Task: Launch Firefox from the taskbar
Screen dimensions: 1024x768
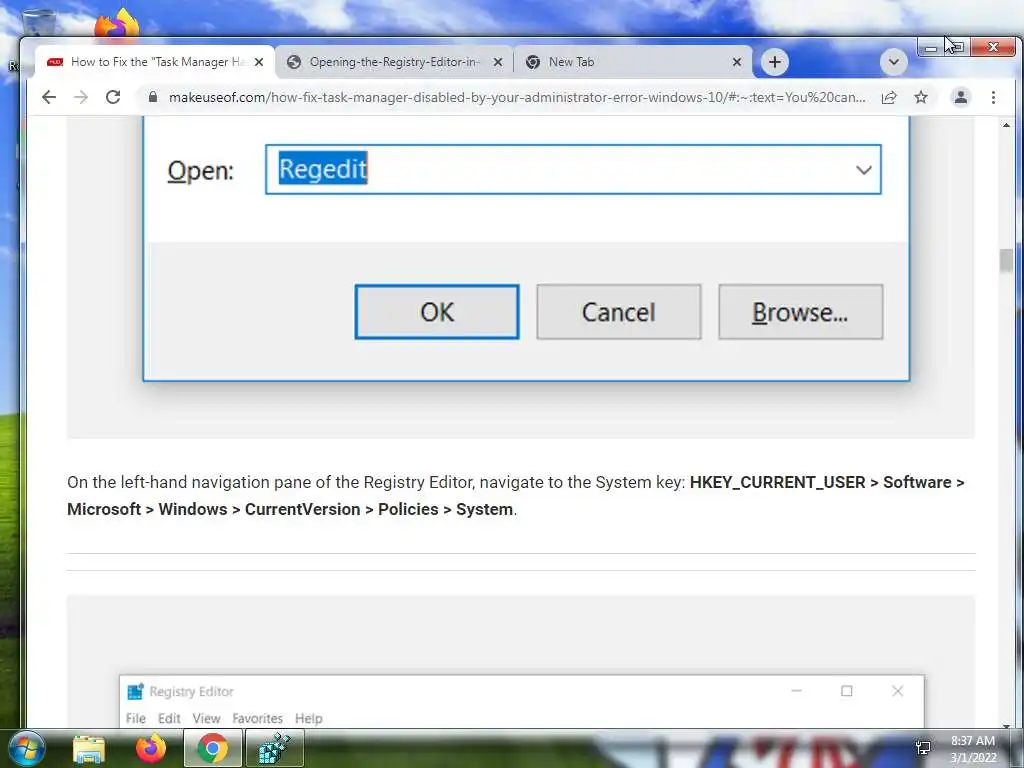Action: 151,748
